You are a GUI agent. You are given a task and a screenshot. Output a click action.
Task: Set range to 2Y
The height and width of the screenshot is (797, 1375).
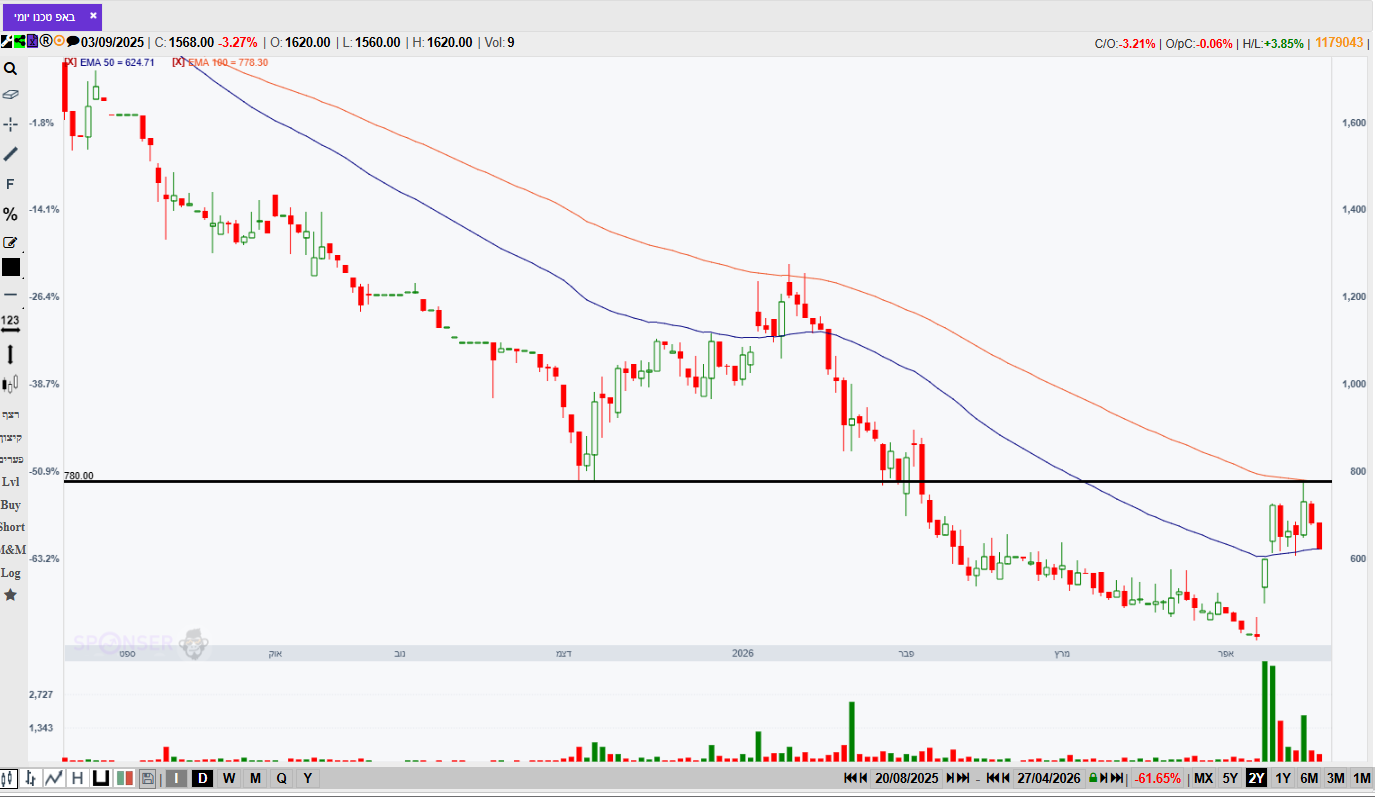(x=1257, y=778)
